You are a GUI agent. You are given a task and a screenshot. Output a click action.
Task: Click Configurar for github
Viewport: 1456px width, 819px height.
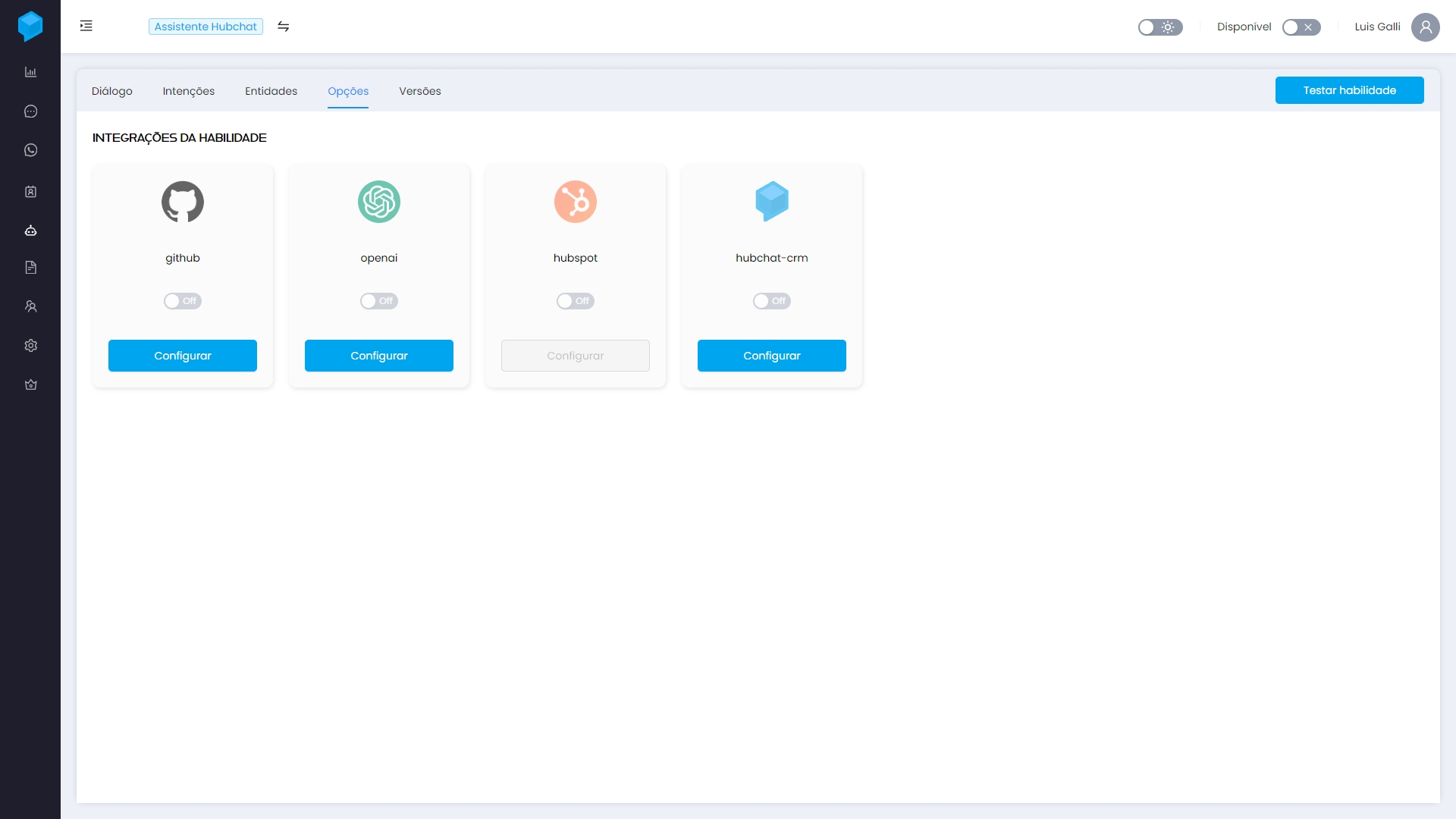tap(183, 356)
